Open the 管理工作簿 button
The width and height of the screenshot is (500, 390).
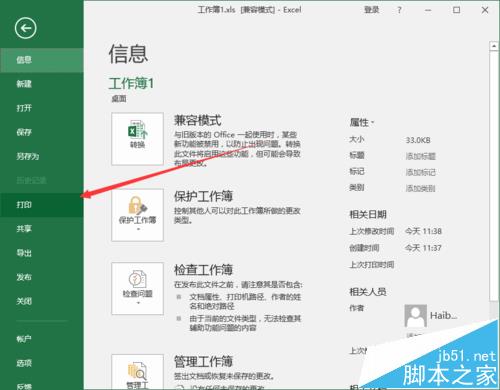tap(137, 372)
